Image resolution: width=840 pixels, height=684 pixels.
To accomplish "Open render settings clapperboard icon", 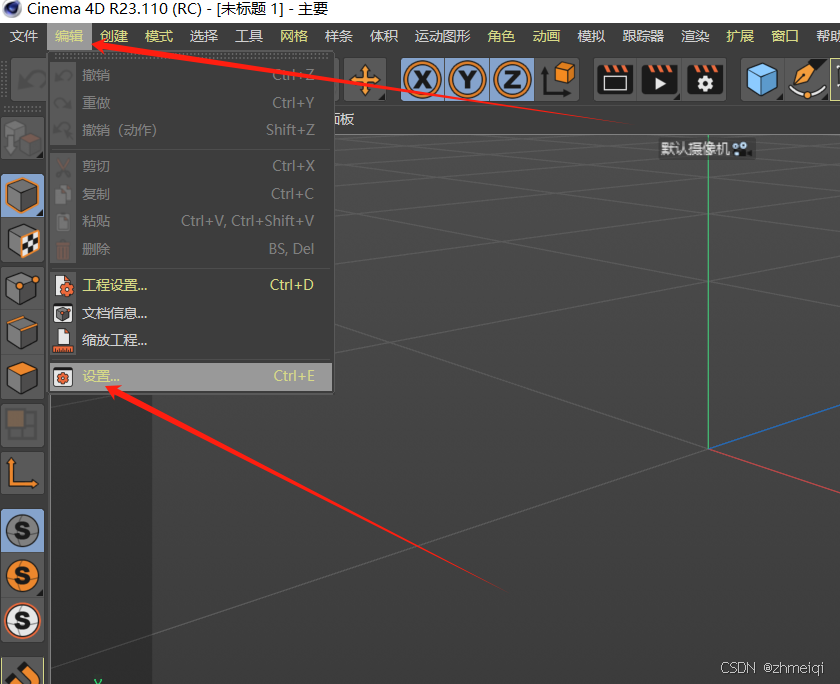I will 704,80.
